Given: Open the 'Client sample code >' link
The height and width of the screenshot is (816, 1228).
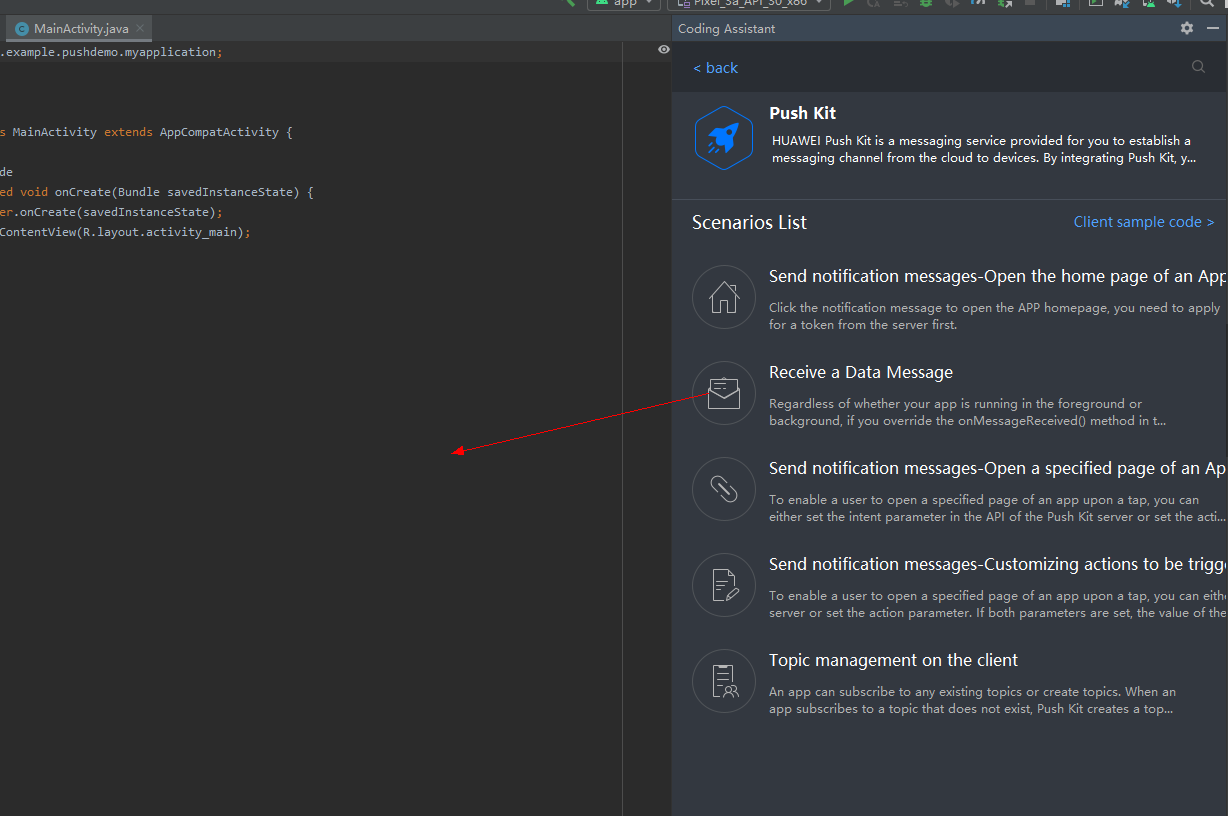Looking at the screenshot, I should [1143, 222].
